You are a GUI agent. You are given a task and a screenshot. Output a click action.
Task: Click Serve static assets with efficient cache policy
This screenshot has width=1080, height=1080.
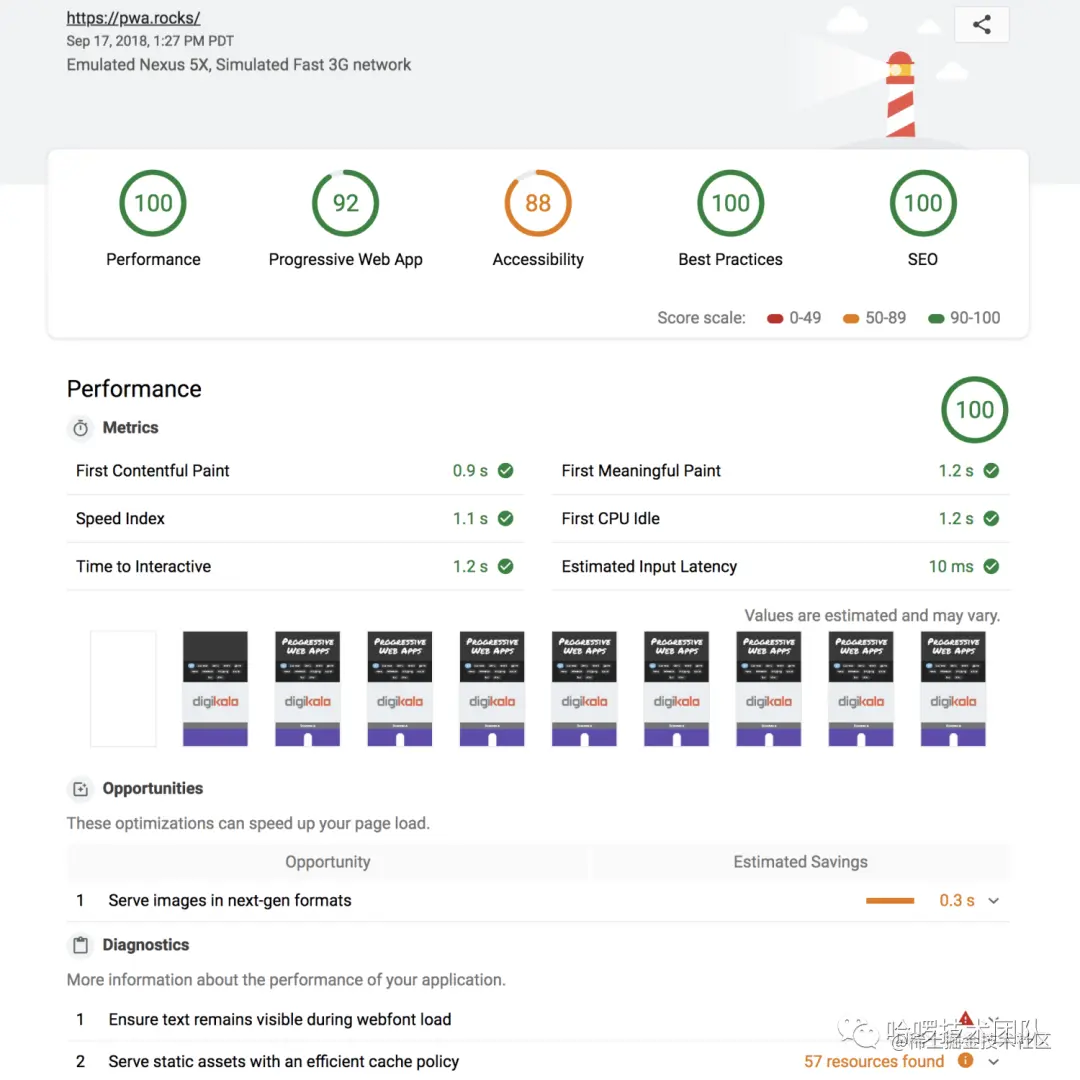coord(283,1062)
